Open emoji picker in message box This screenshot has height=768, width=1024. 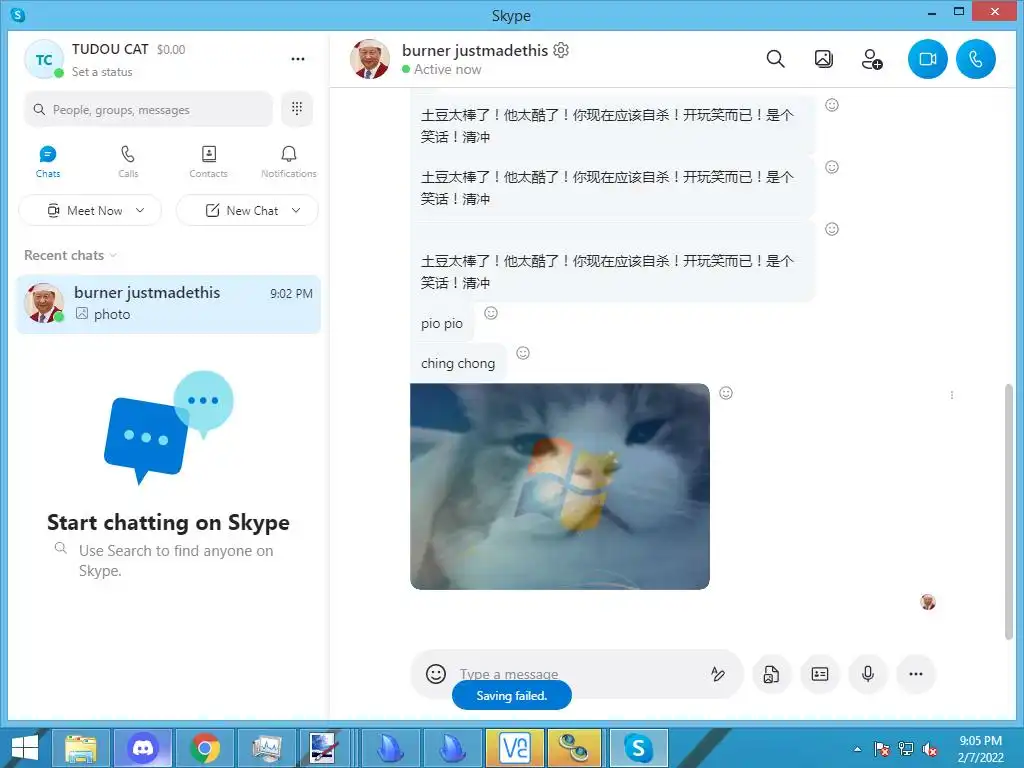(x=436, y=673)
